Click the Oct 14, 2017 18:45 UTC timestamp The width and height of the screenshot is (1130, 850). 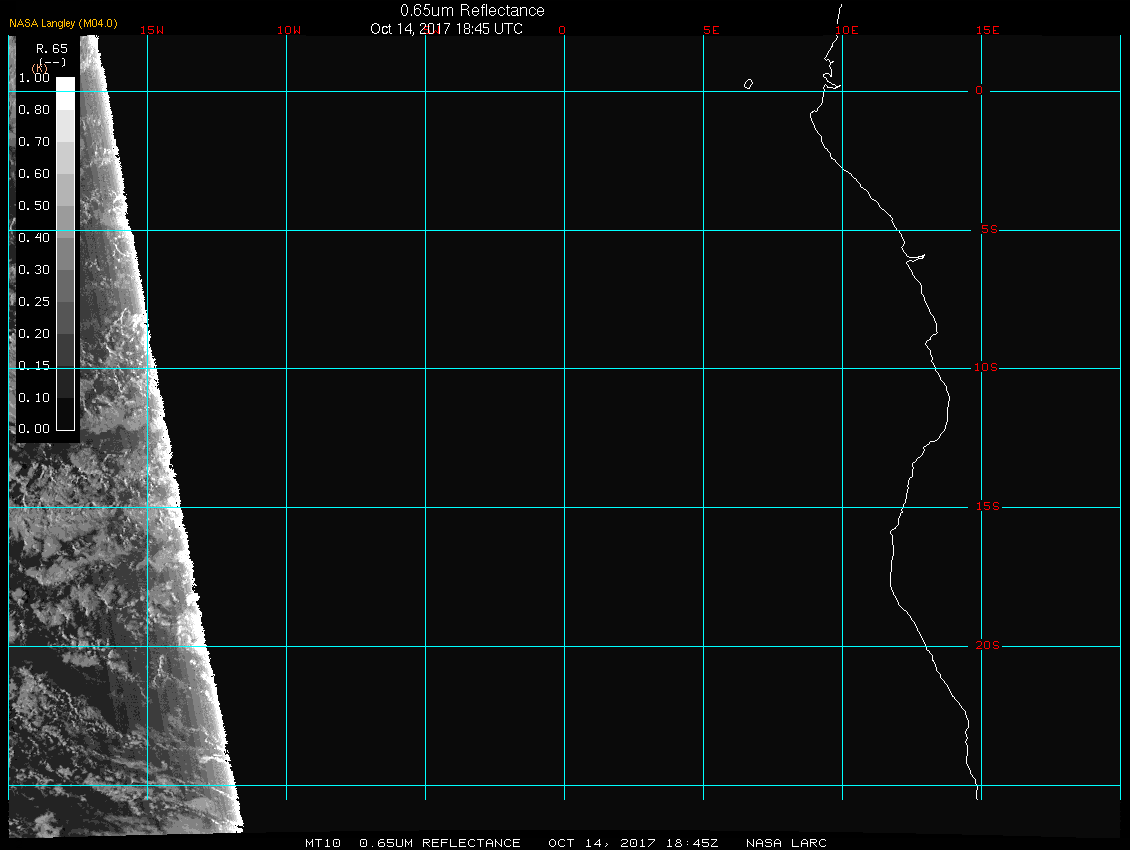(x=446, y=28)
